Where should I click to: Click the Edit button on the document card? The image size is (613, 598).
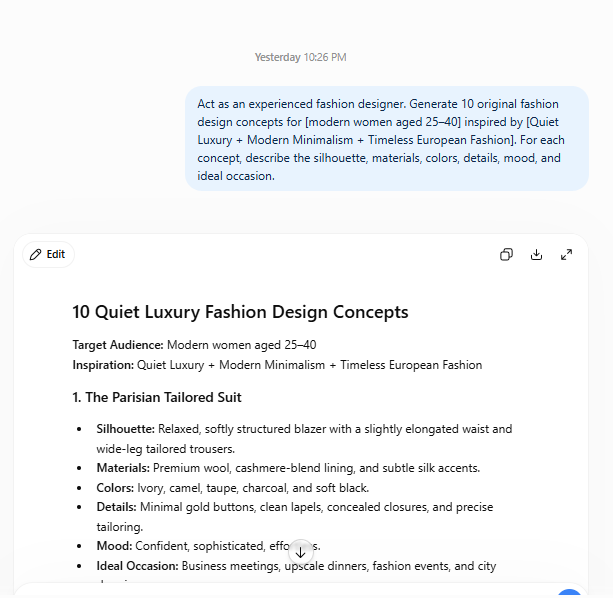click(48, 254)
